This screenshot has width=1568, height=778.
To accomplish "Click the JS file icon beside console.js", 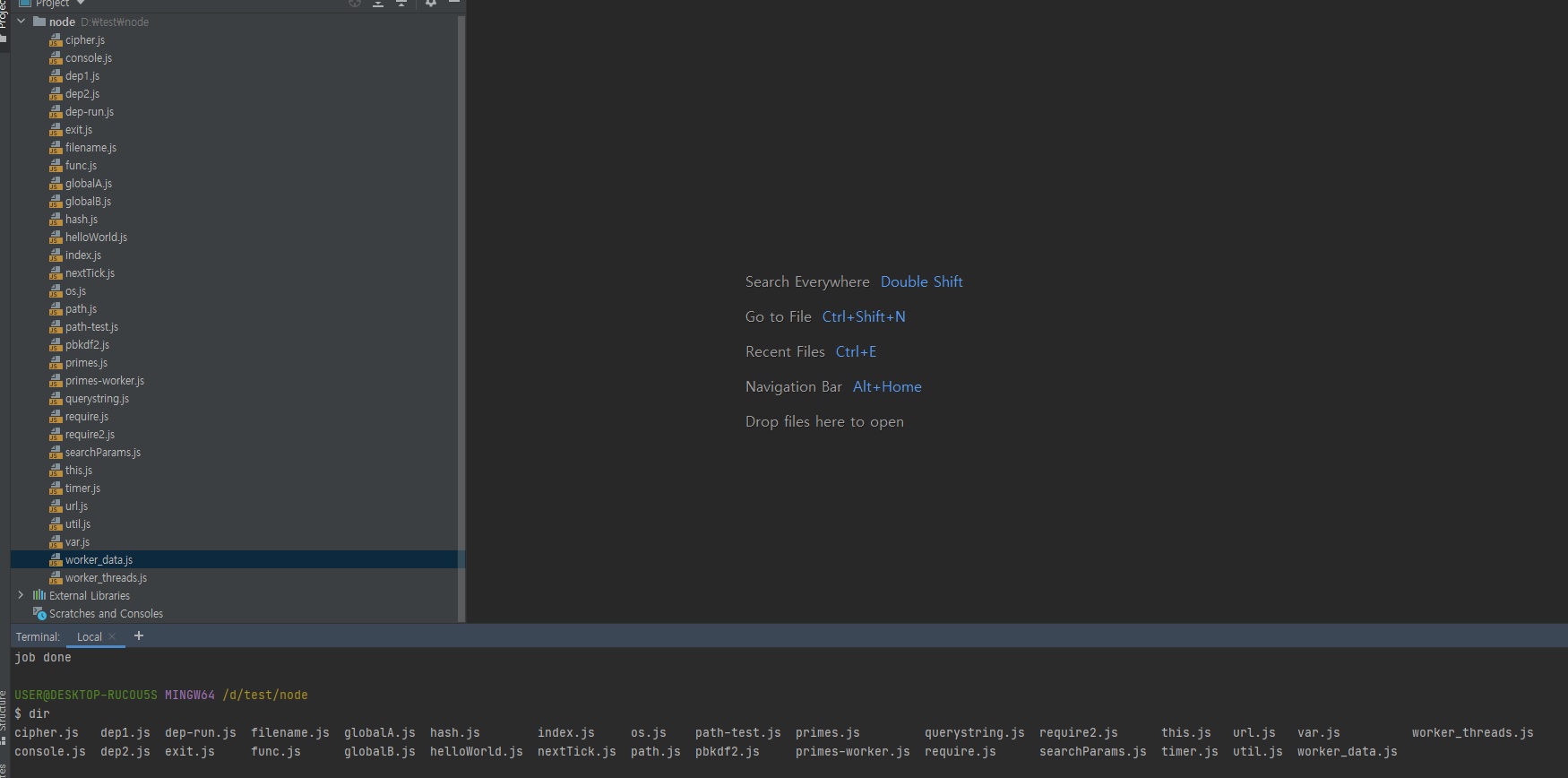I will pyautogui.click(x=56, y=58).
